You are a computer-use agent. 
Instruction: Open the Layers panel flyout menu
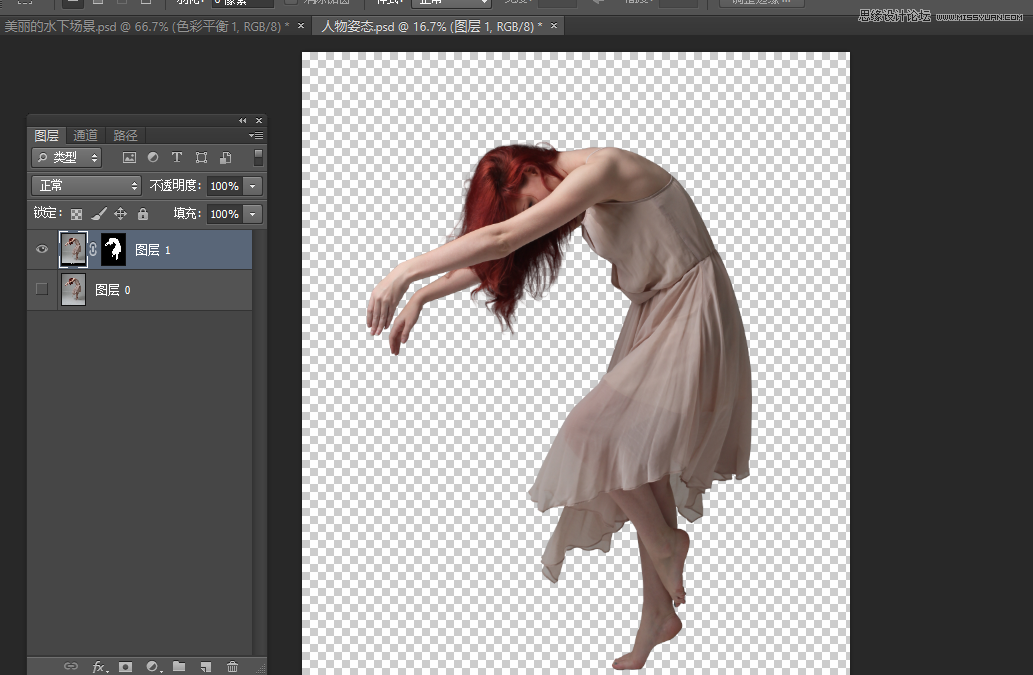256,135
